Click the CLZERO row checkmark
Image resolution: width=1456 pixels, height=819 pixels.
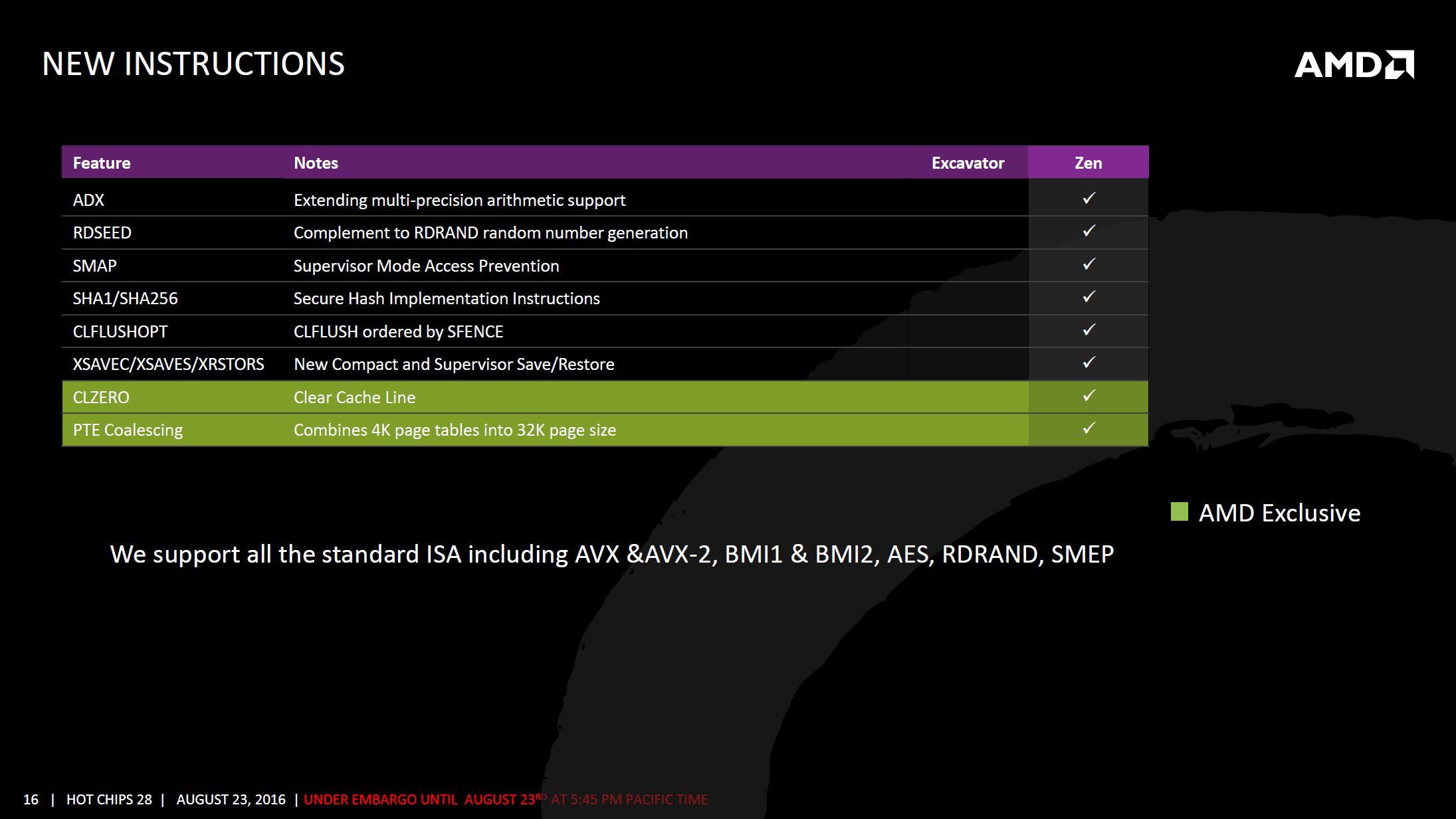coord(1089,396)
